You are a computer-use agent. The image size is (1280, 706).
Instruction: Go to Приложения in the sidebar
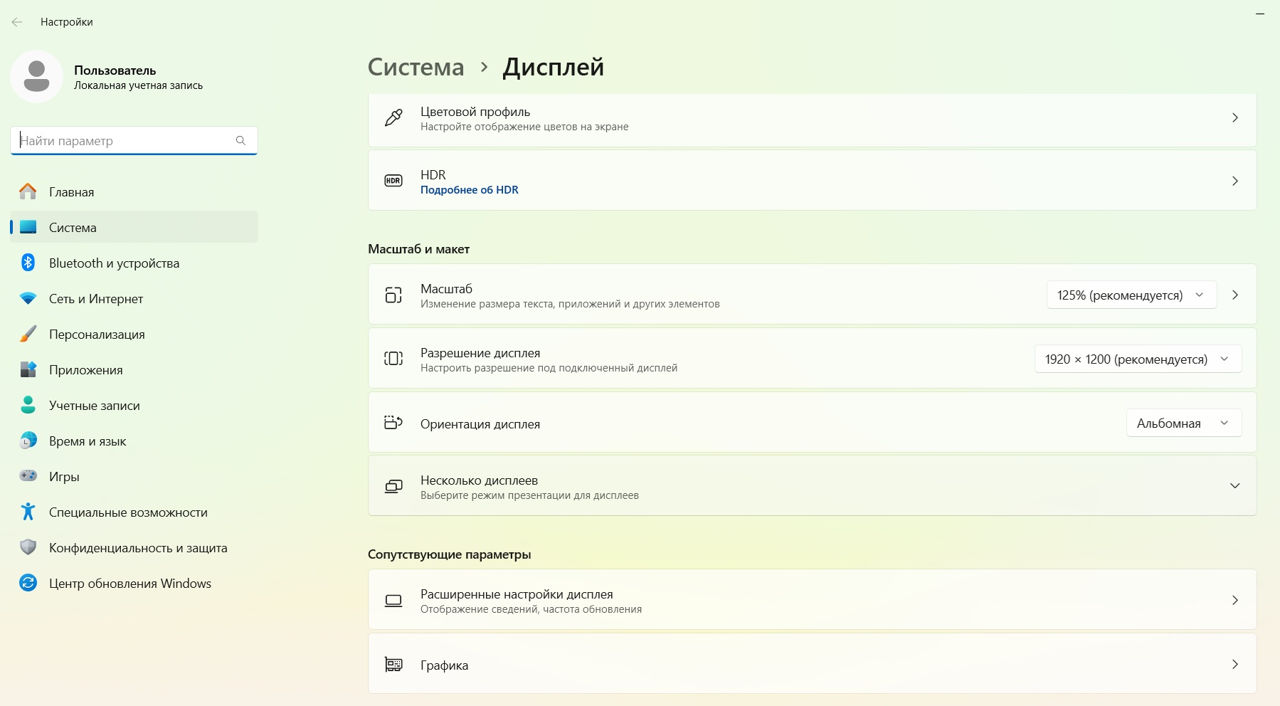click(x=86, y=370)
